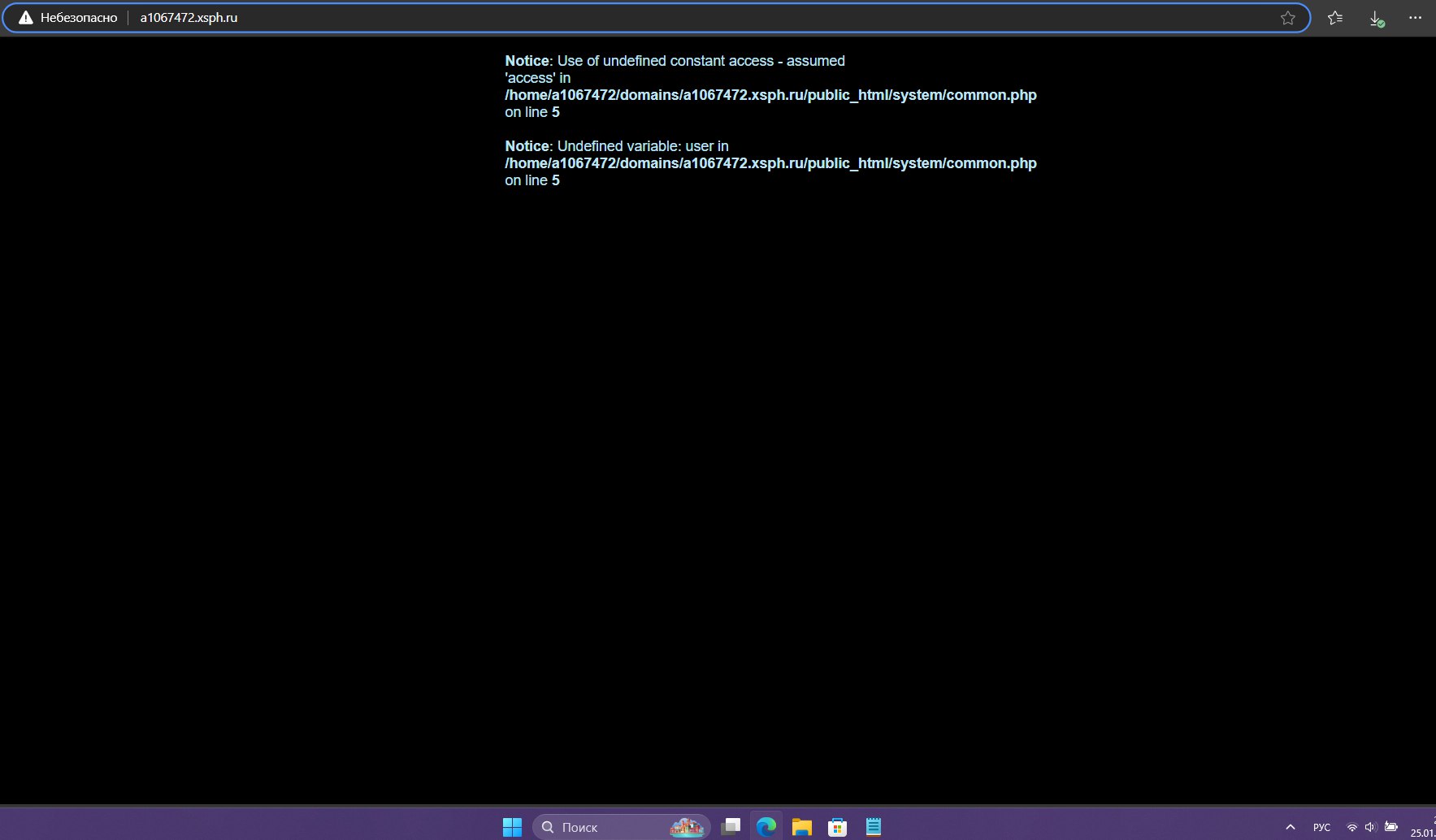1436x840 pixels.
Task: Expand hidden system tray icons chevron
Action: click(1290, 827)
